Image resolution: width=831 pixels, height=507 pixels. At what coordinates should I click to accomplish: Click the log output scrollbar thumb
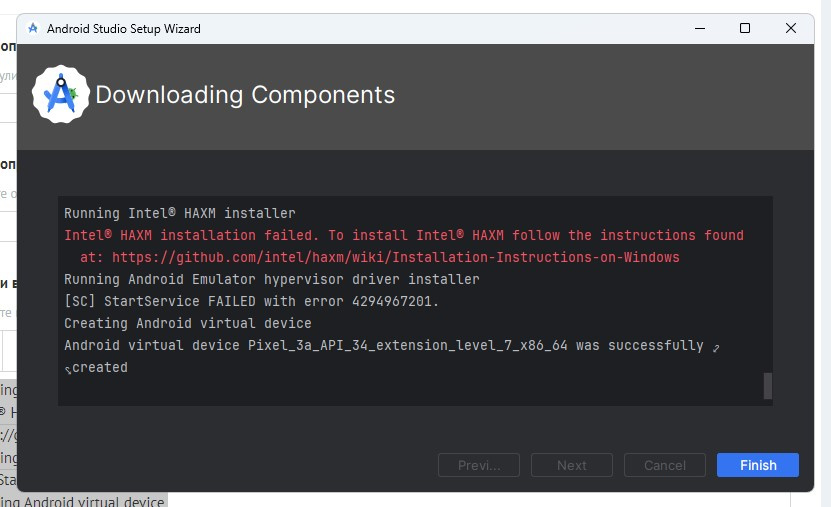[767, 386]
